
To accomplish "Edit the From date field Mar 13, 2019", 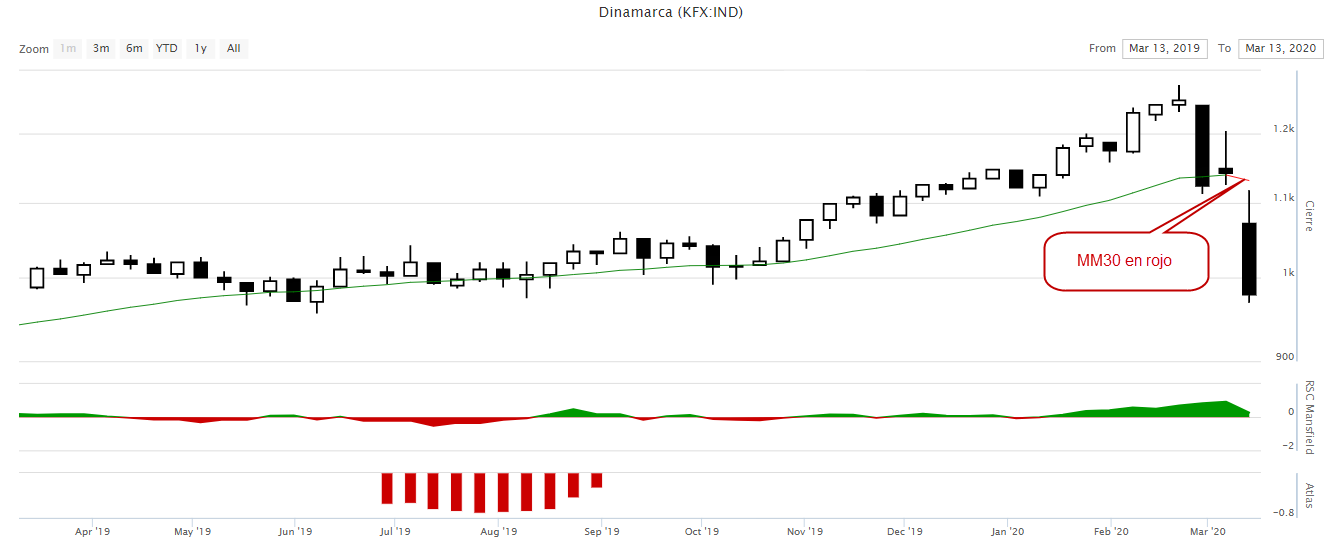I will 1165,48.
